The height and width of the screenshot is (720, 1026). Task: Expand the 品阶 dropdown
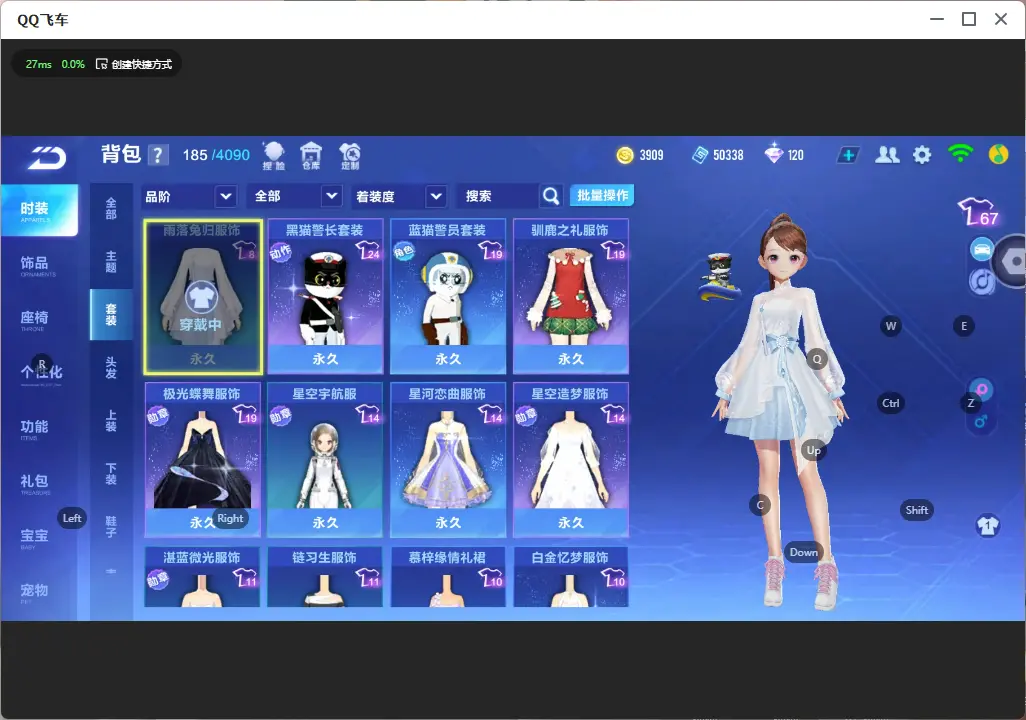pos(189,196)
